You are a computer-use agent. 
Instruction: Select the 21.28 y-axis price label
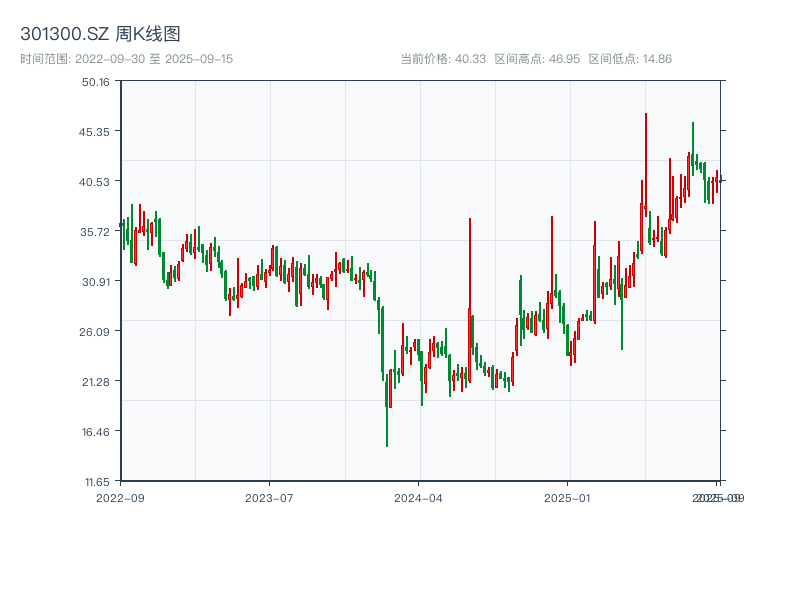pyautogui.click(x=96, y=381)
